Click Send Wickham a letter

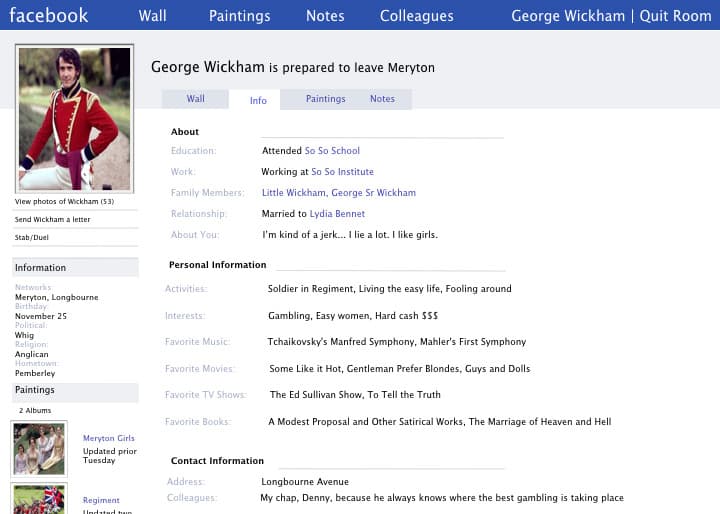(52, 220)
